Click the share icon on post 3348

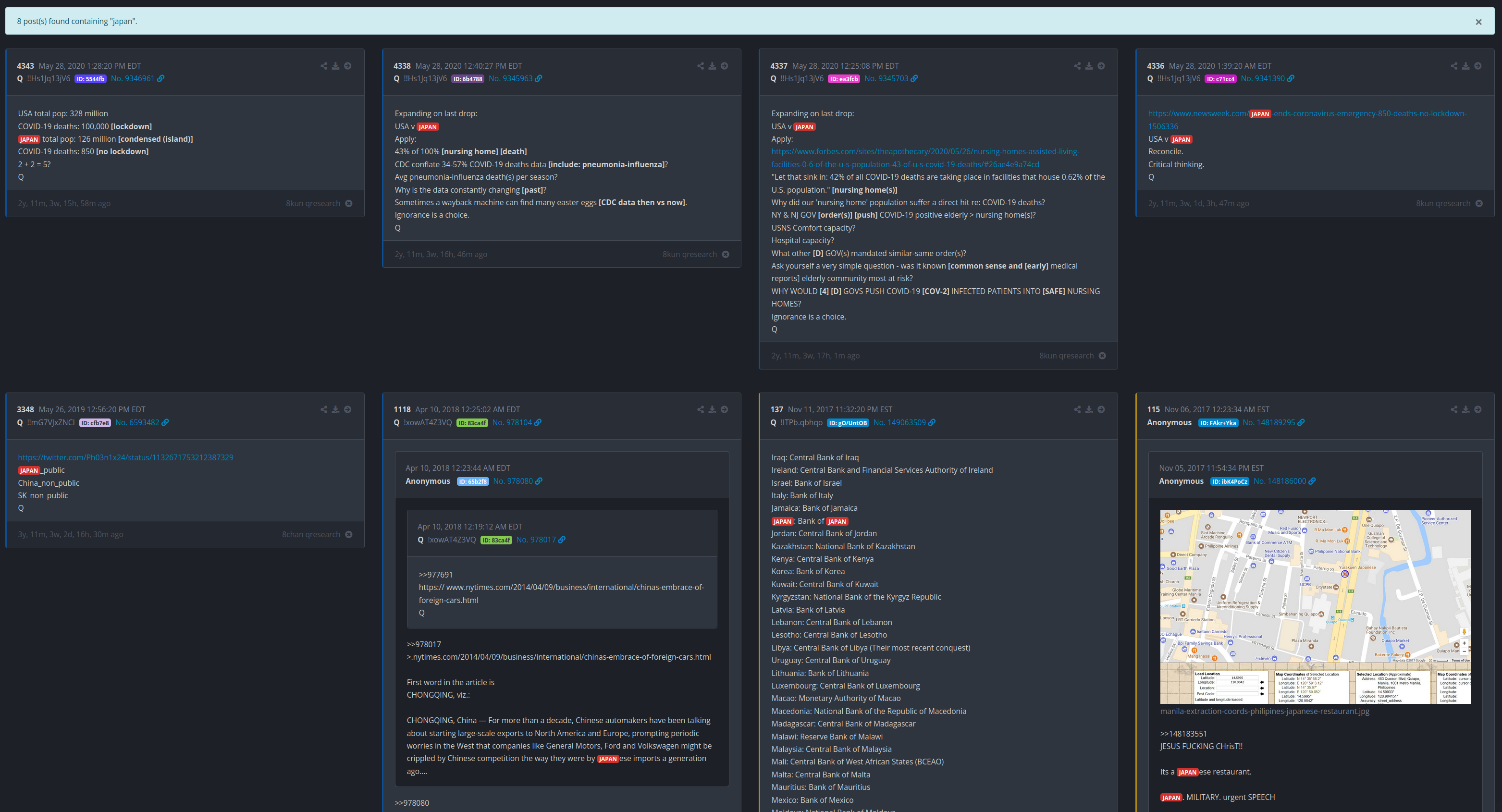(x=323, y=410)
